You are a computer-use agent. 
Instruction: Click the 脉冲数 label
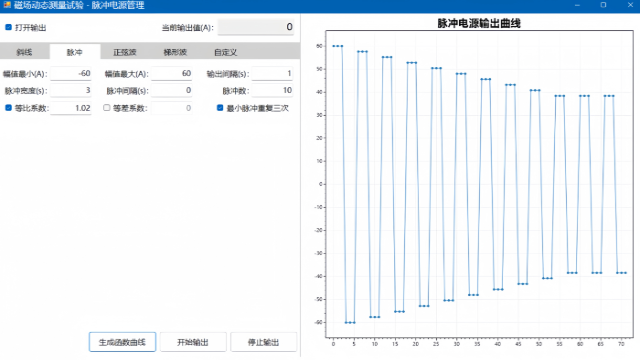pos(236,91)
